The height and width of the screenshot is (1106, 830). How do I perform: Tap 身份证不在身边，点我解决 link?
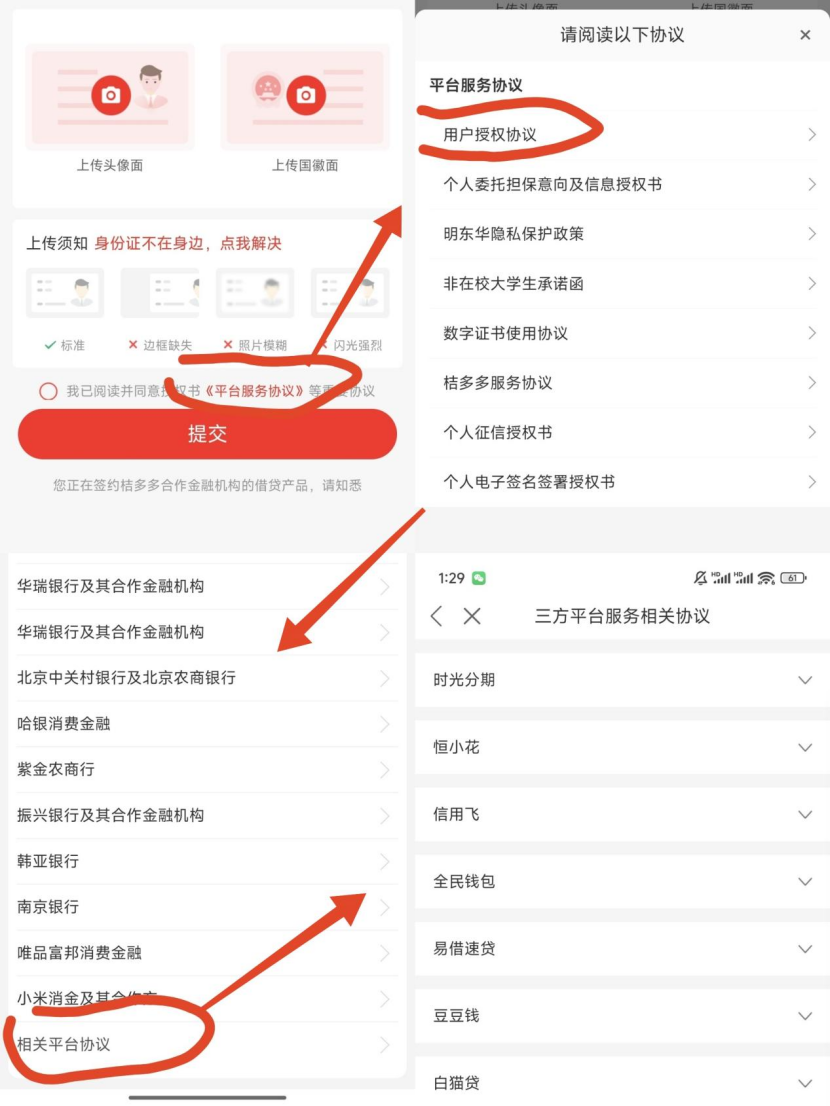(188, 243)
